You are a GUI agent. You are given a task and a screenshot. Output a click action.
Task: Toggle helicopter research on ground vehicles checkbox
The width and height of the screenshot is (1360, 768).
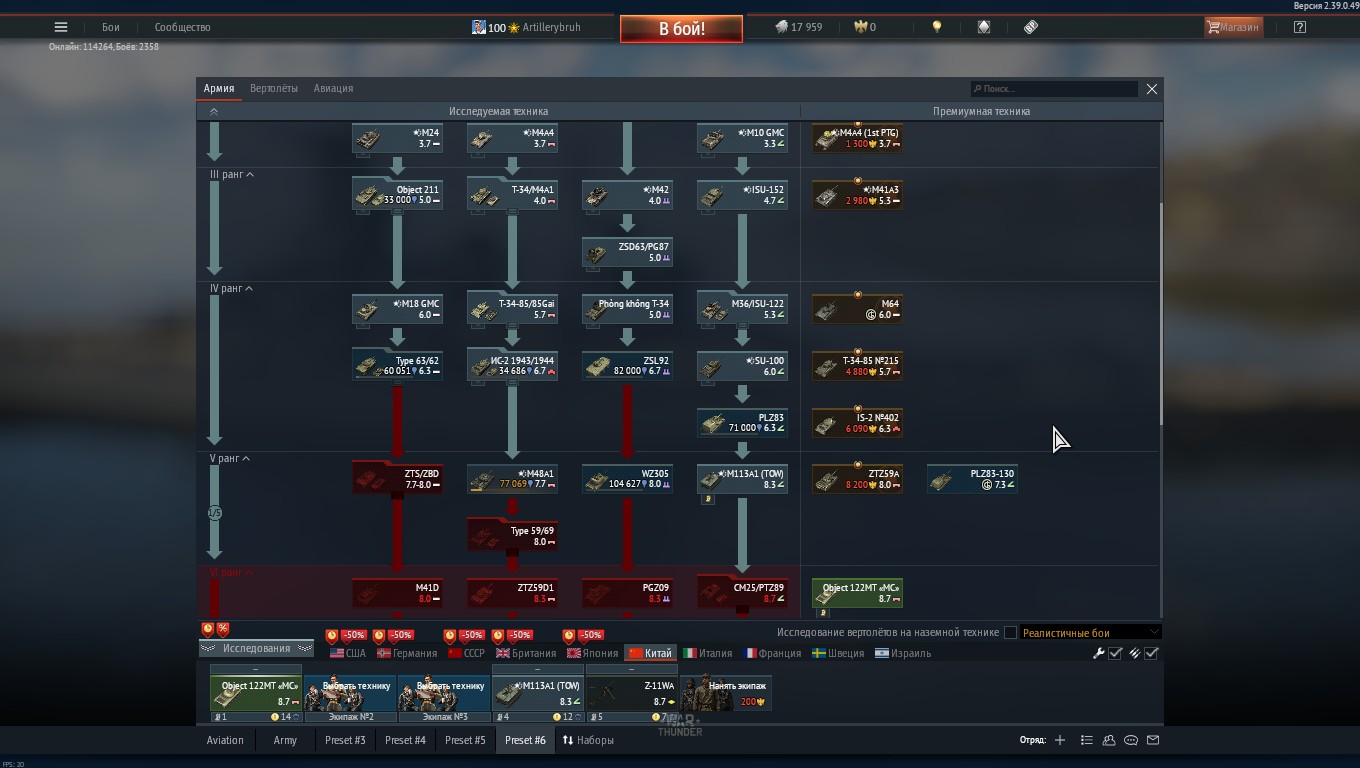click(x=1010, y=632)
